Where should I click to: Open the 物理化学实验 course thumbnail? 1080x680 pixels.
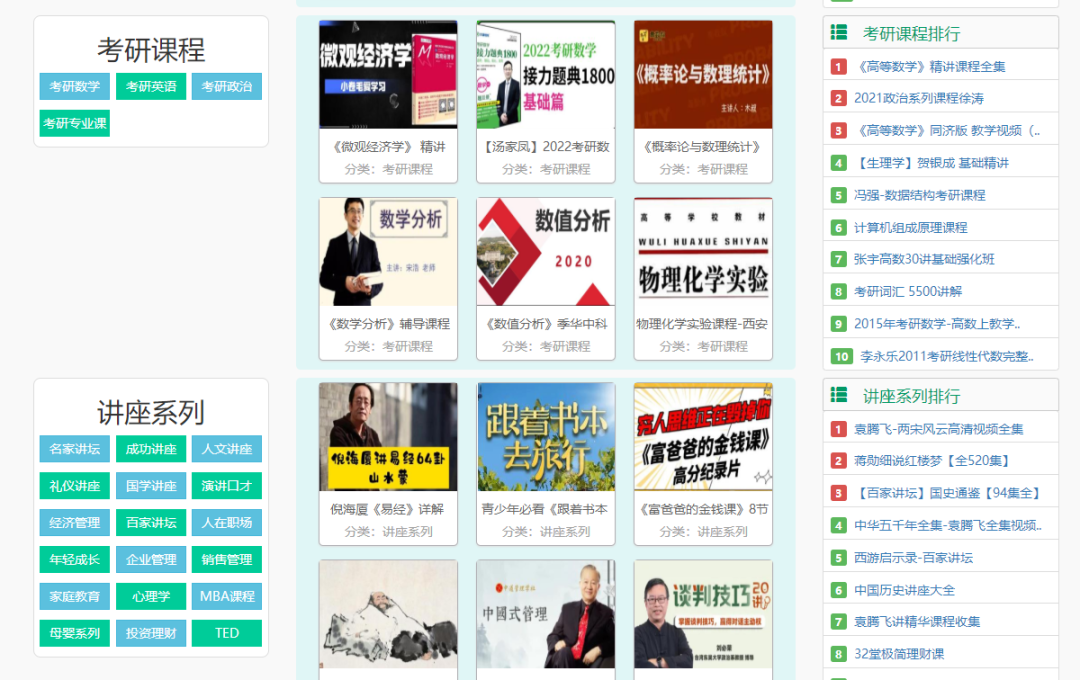point(703,251)
